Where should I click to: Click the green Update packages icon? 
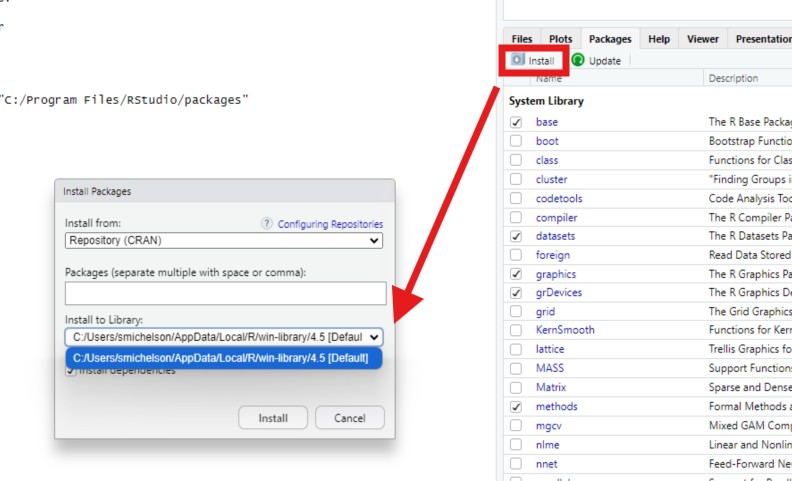point(578,60)
